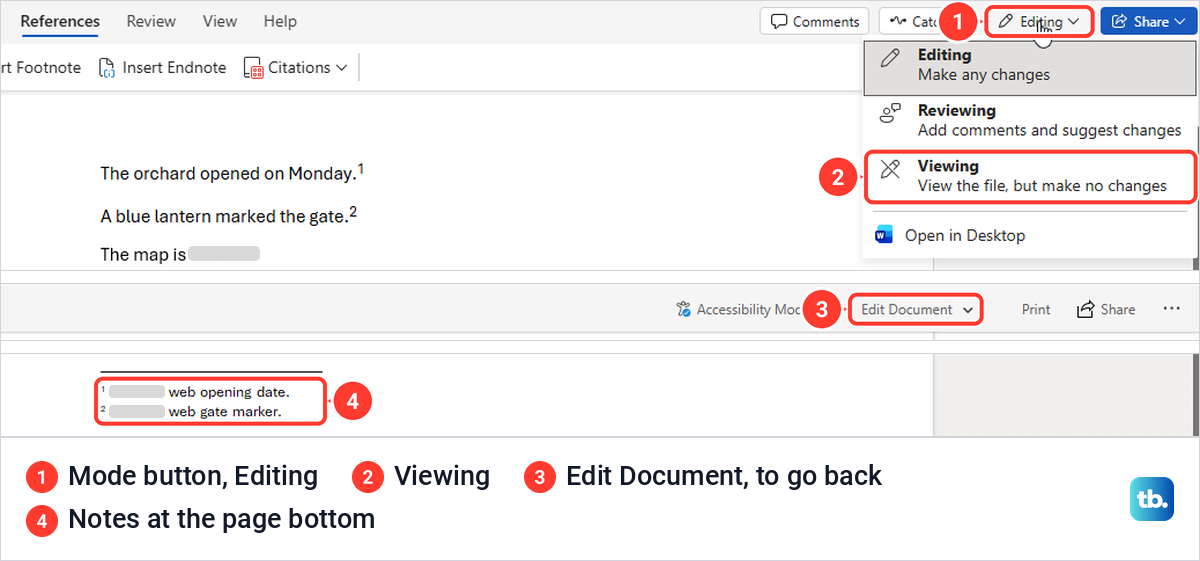Click Print in the viewing bar
The image size is (1200, 561).
tap(1036, 310)
